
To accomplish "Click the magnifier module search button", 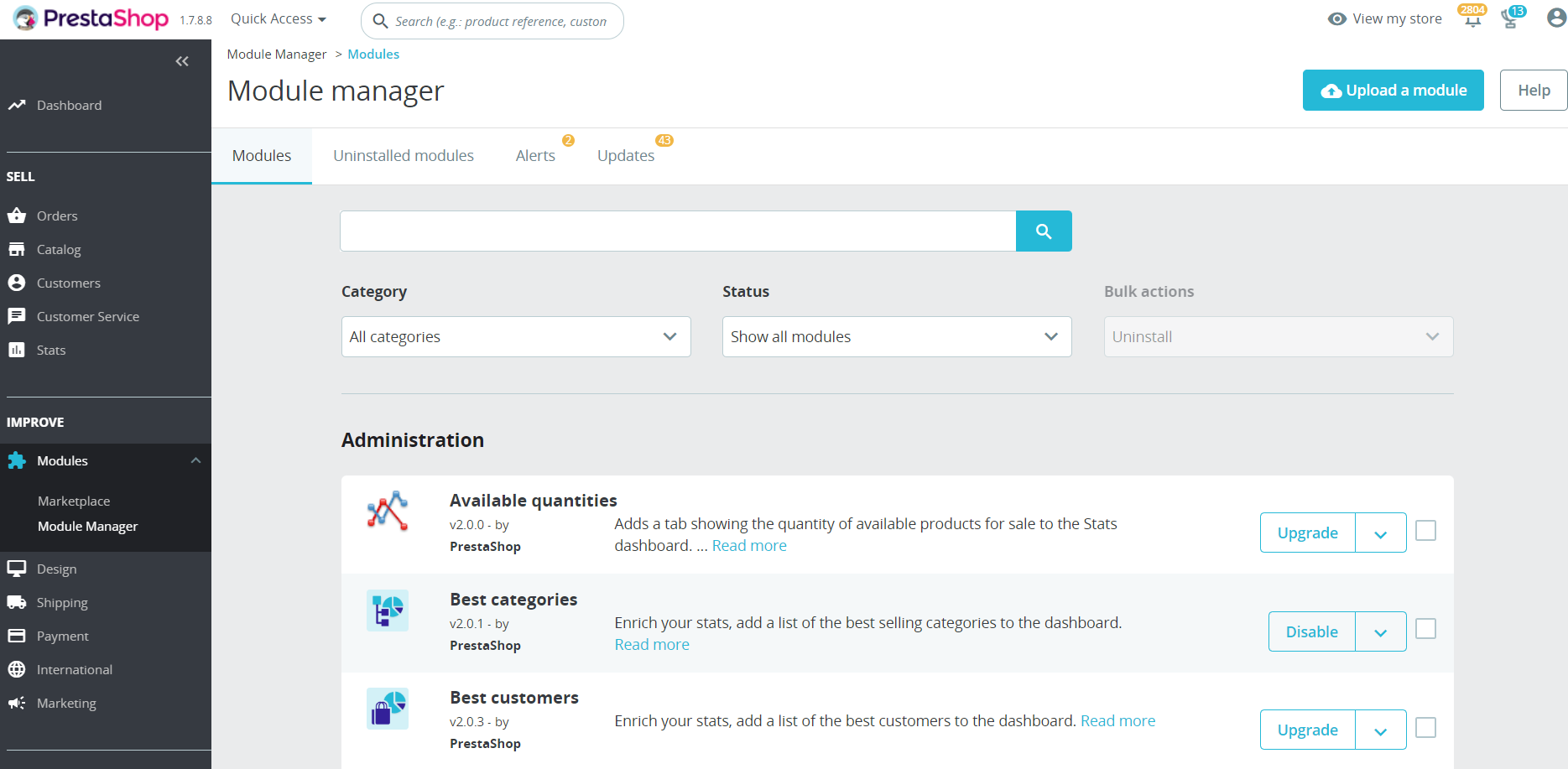I will (1043, 231).
